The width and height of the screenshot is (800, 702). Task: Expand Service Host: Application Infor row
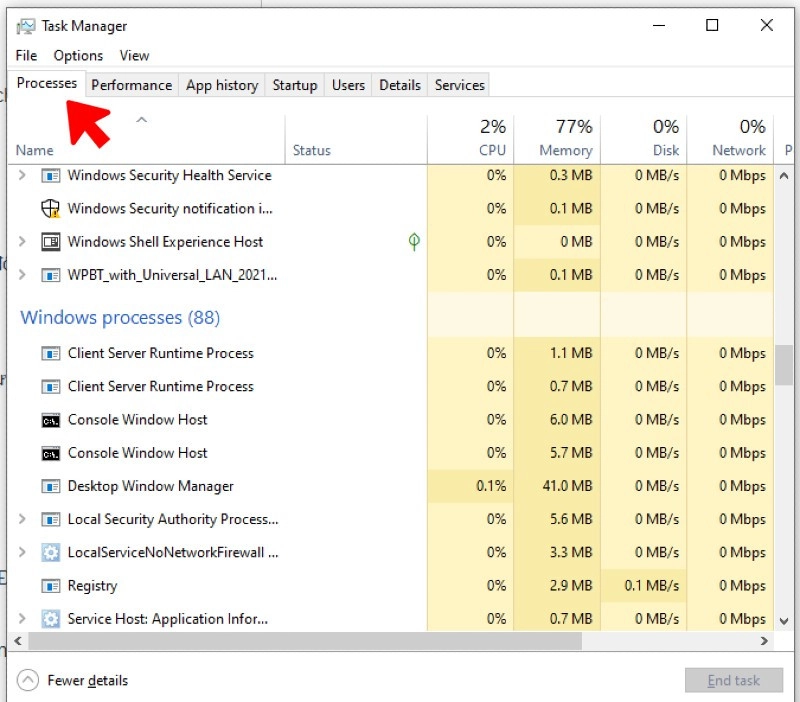(22, 619)
